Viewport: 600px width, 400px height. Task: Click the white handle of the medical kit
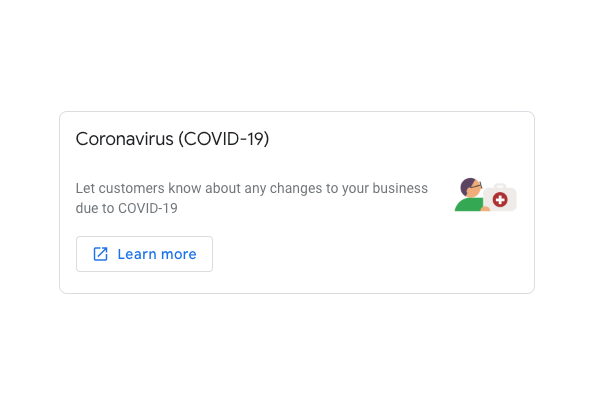[x=500, y=186]
